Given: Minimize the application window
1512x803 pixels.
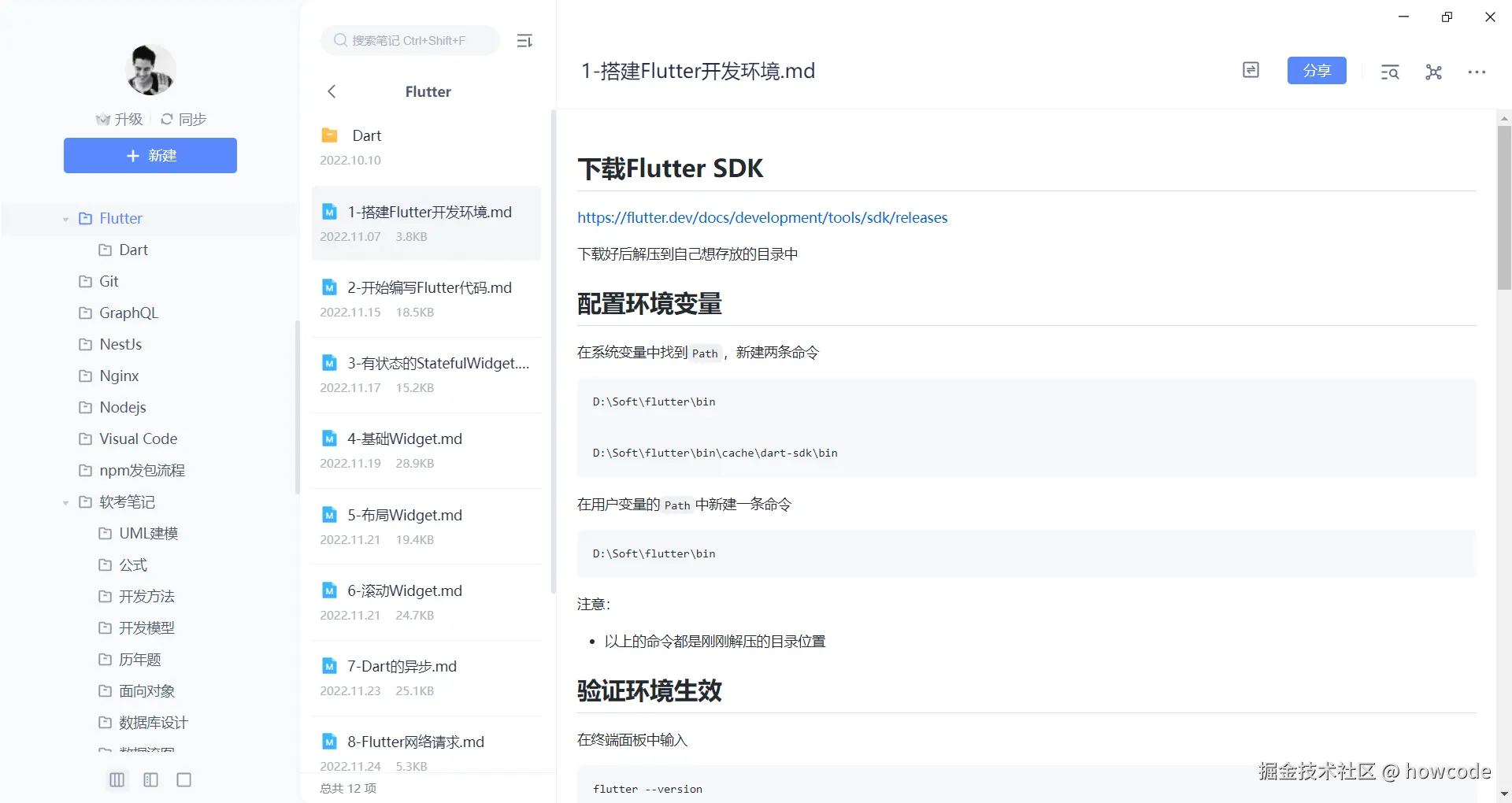Looking at the screenshot, I should [x=1403, y=17].
